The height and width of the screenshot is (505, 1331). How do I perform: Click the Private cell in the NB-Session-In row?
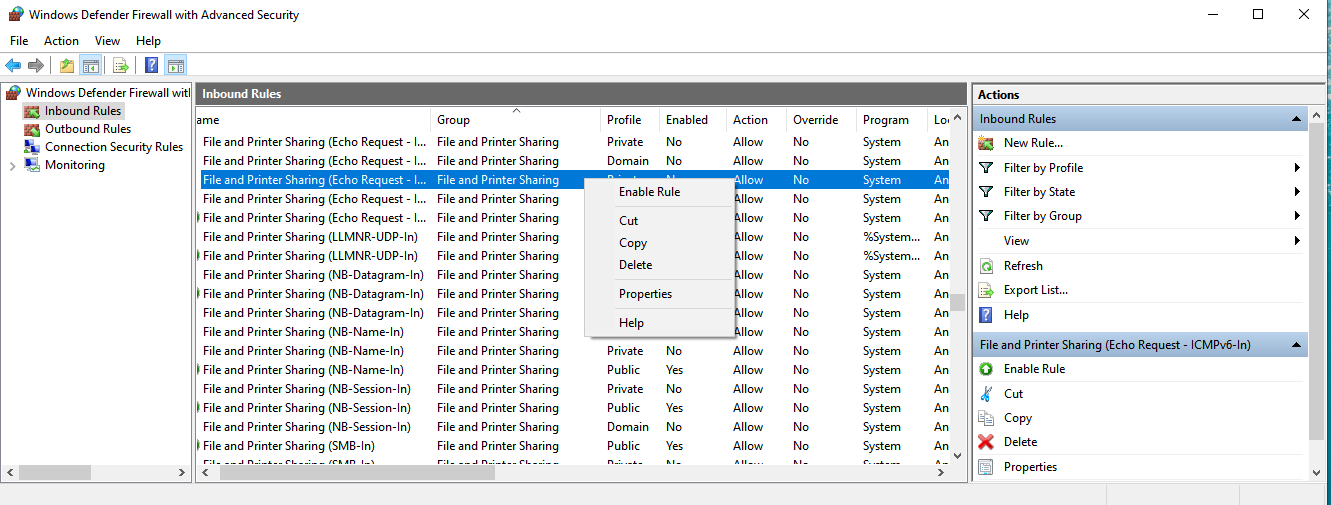point(625,389)
